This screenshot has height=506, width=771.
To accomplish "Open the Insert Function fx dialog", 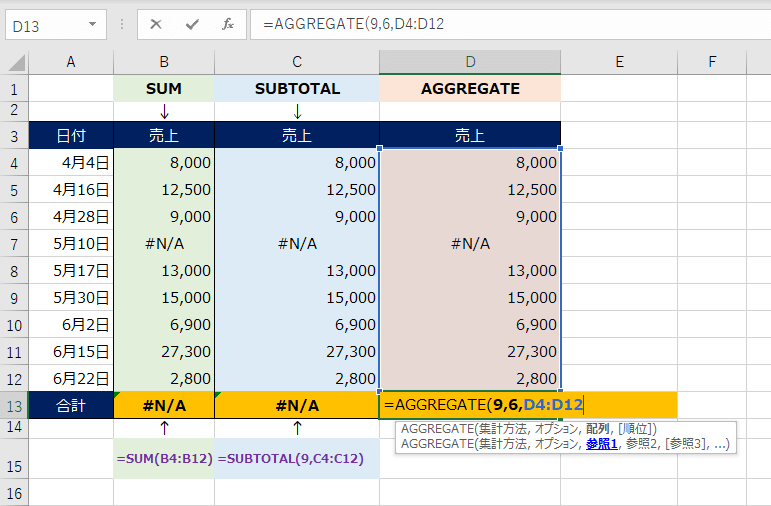I will click(228, 23).
